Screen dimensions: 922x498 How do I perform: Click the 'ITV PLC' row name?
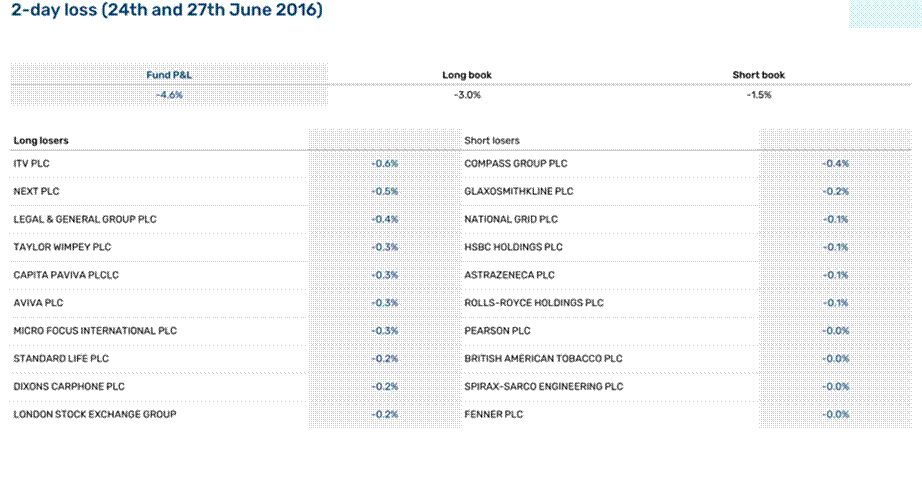coord(31,163)
